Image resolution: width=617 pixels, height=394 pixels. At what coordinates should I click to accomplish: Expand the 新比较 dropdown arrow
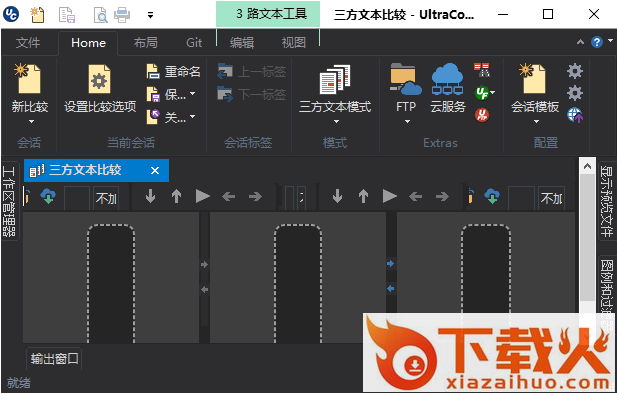coord(31,122)
